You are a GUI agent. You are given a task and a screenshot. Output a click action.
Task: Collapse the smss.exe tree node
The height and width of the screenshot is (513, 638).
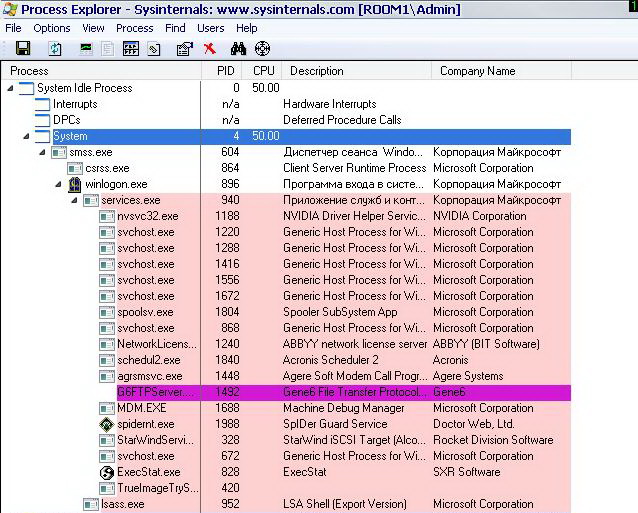click(x=42, y=152)
